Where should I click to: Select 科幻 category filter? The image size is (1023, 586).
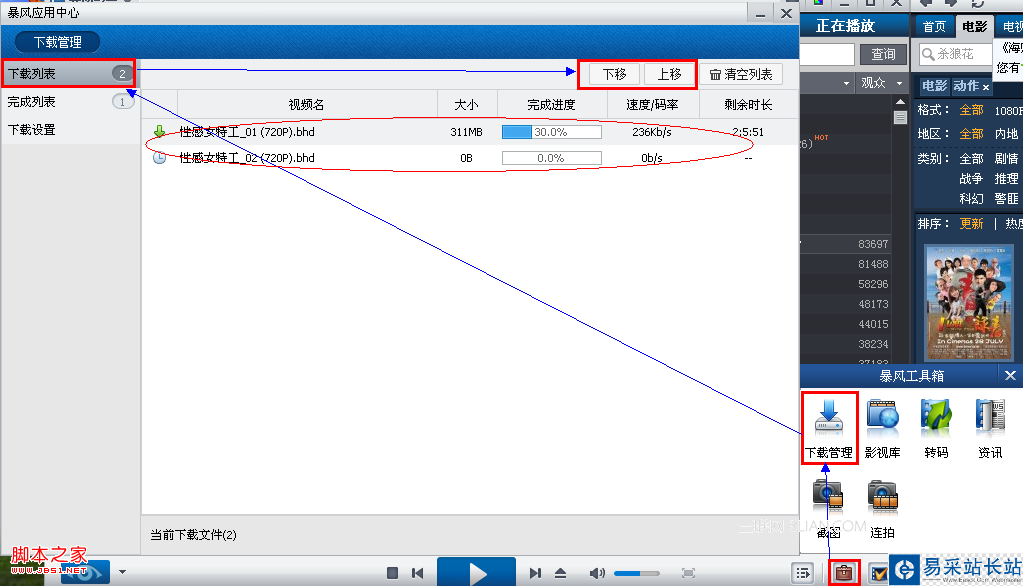point(971,198)
